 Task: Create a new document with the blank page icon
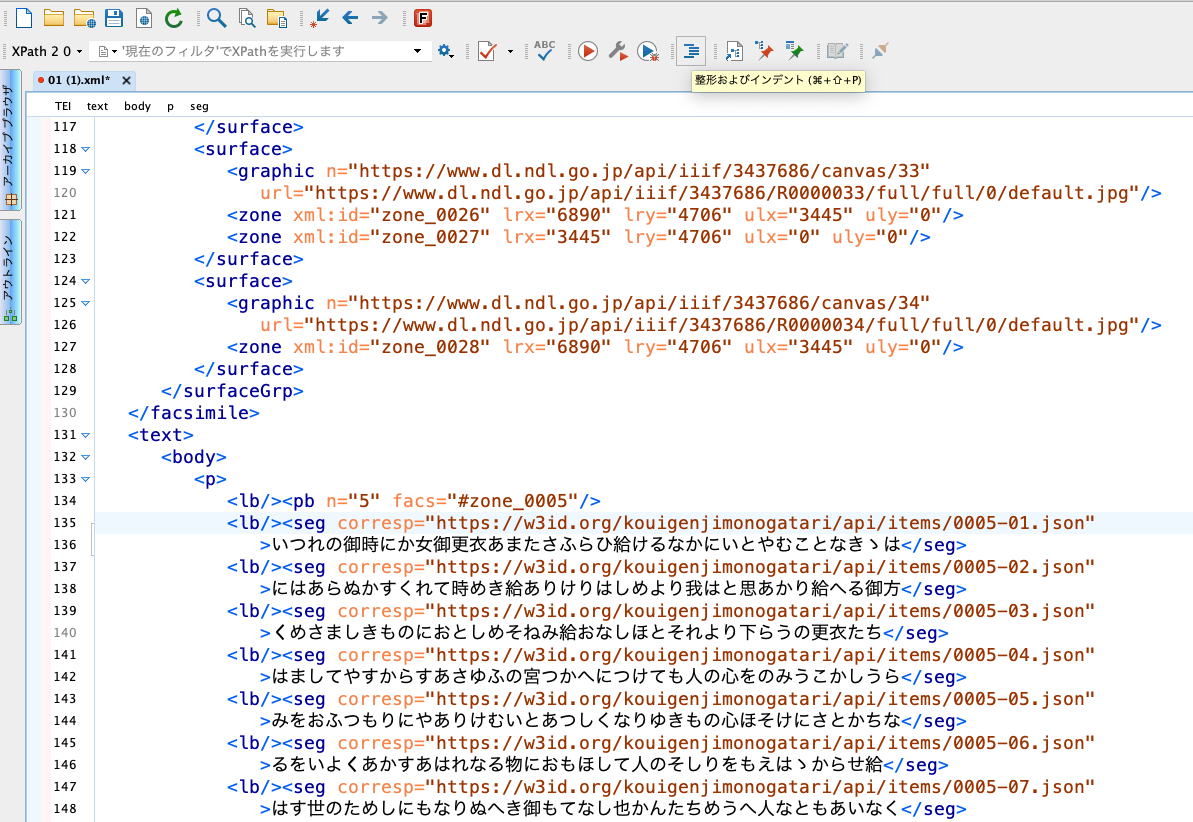[24, 18]
